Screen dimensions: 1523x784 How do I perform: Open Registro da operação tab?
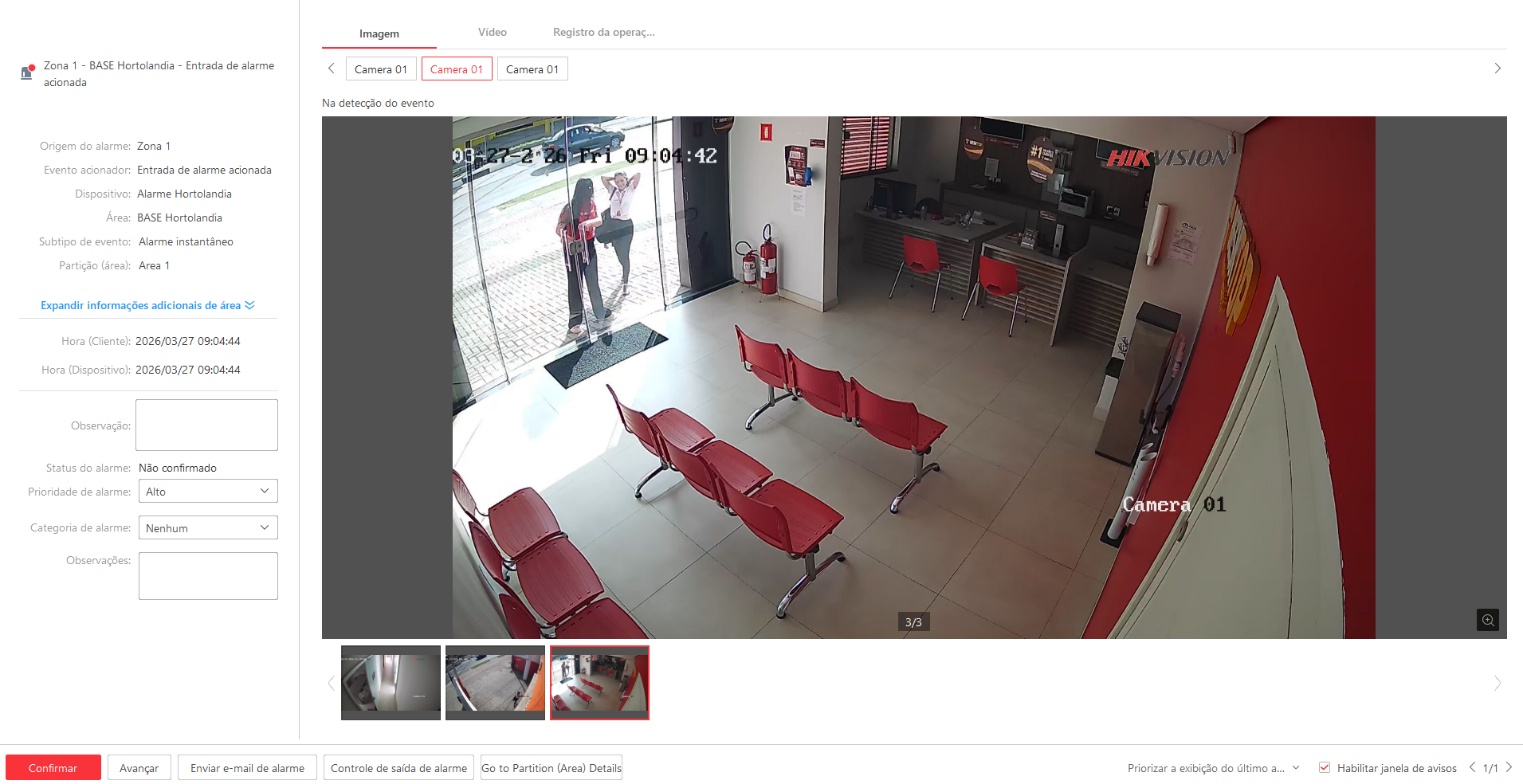(603, 33)
